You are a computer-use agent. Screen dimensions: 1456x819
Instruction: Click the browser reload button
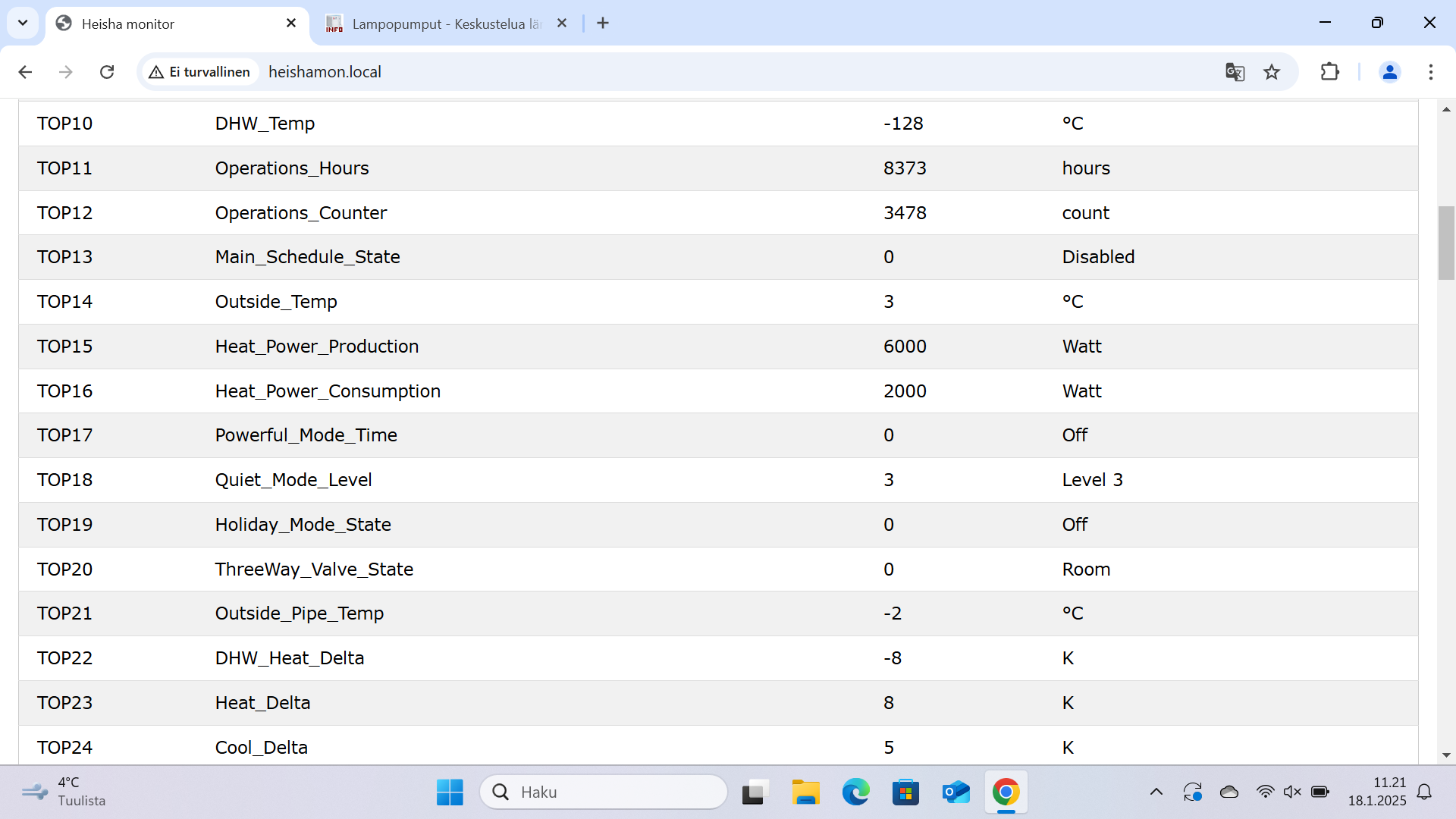point(107,72)
